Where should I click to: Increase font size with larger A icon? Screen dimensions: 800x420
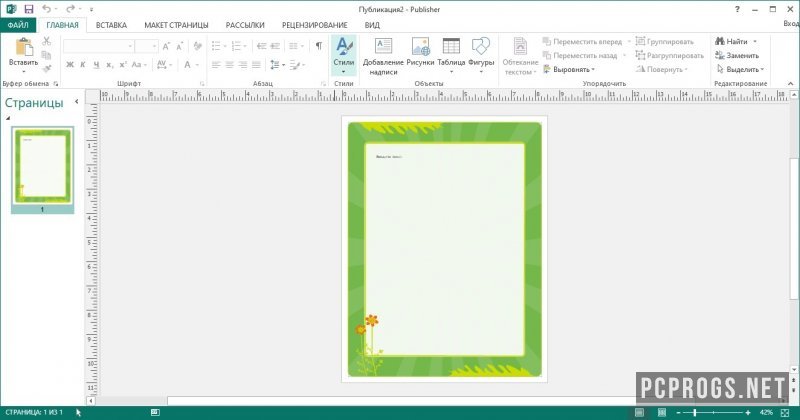(166, 46)
